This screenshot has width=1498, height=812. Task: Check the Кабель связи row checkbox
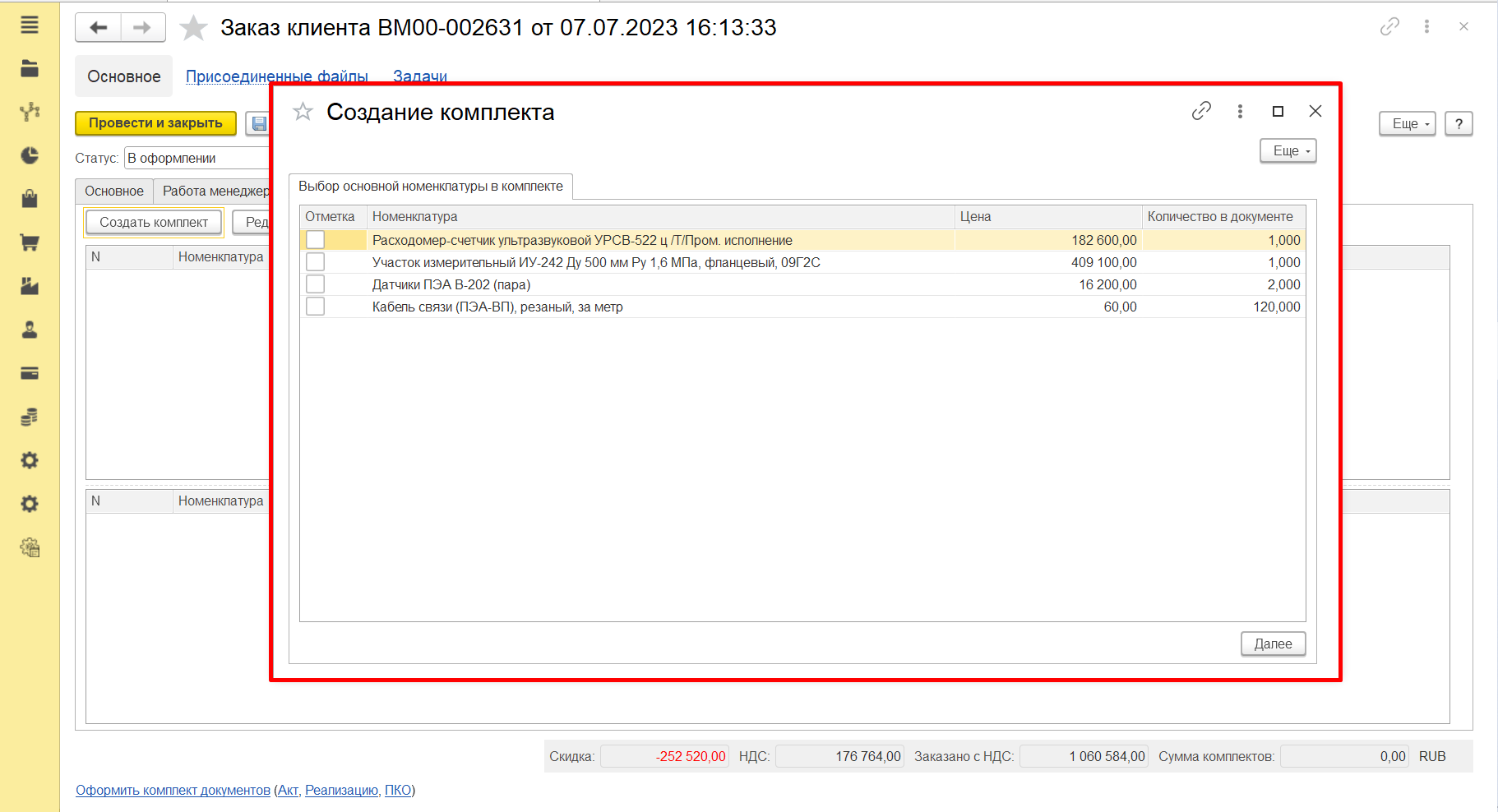pos(315,307)
